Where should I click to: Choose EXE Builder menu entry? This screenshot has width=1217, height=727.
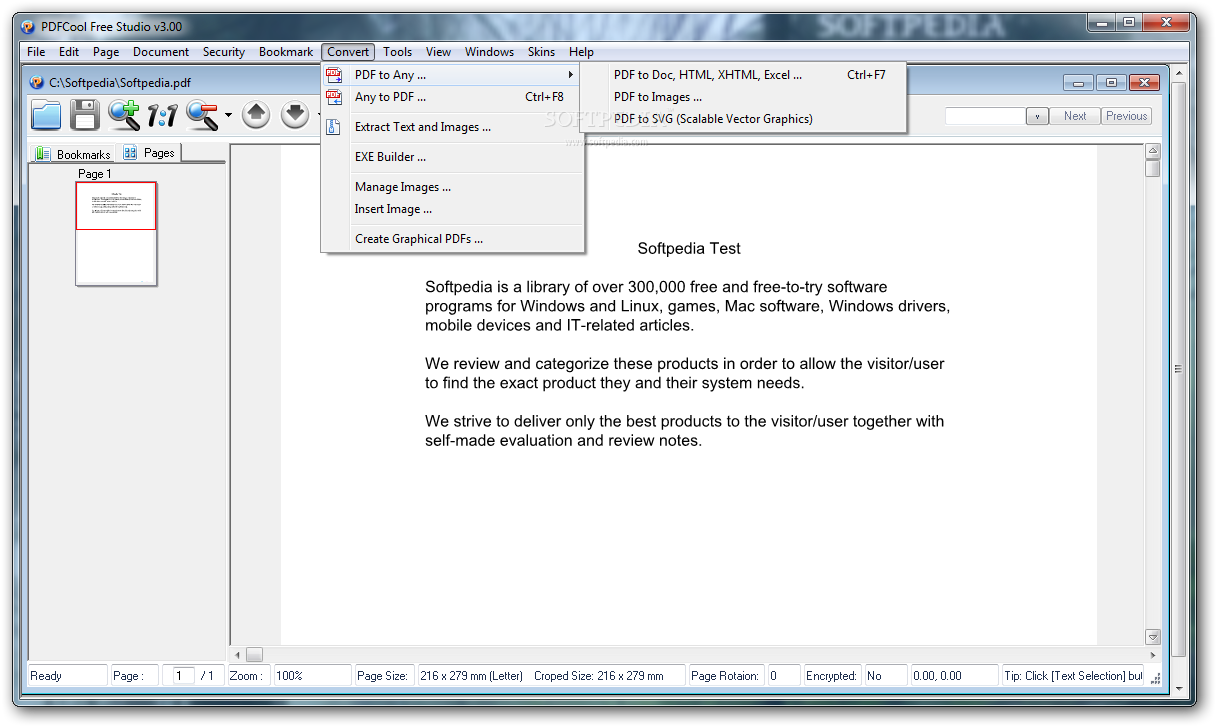452,157
